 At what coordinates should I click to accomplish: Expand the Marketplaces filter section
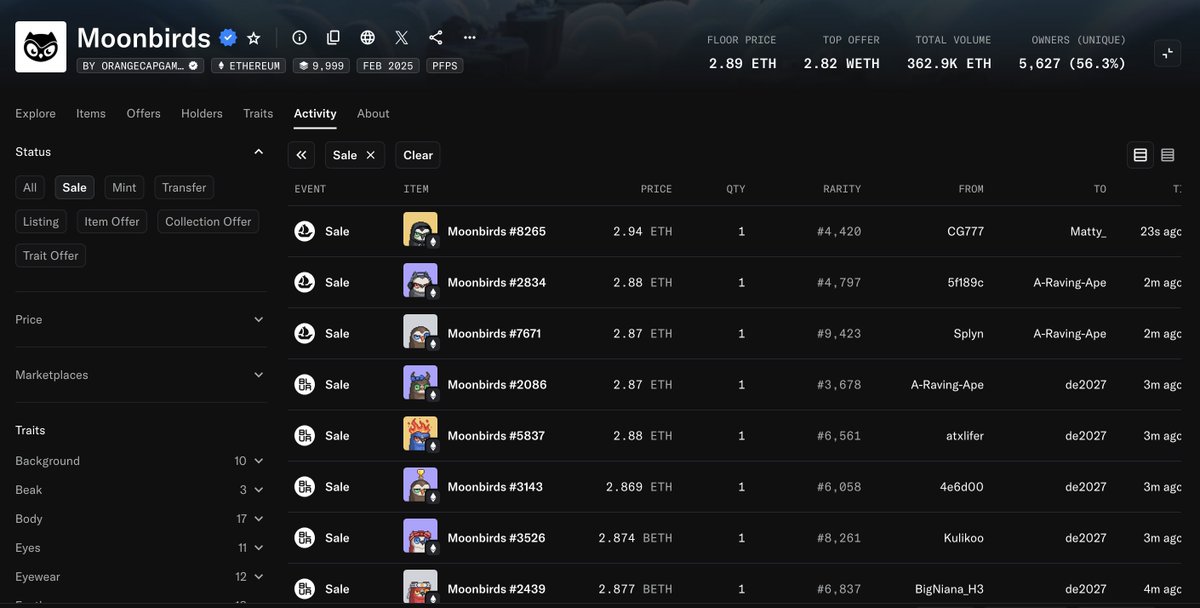coord(258,375)
